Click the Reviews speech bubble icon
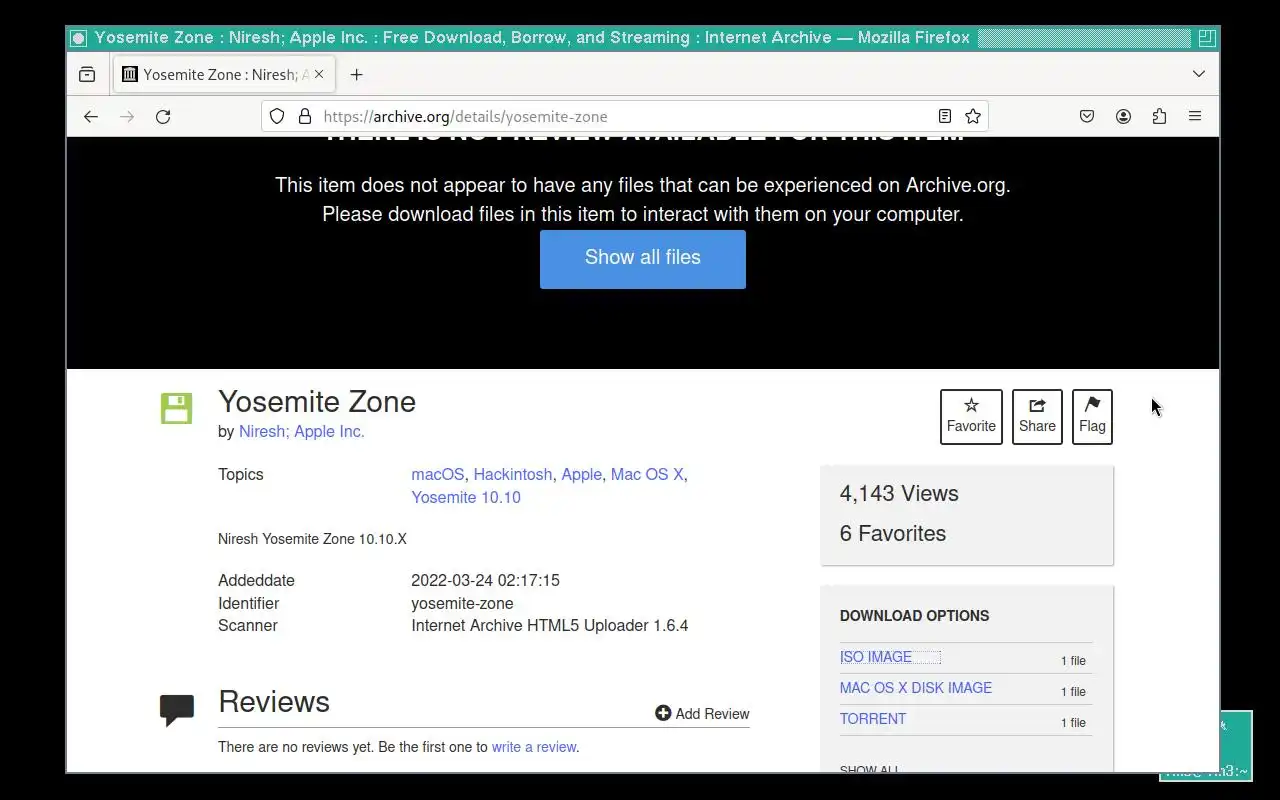The image size is (1280, 800). click(x=177, y=710)
